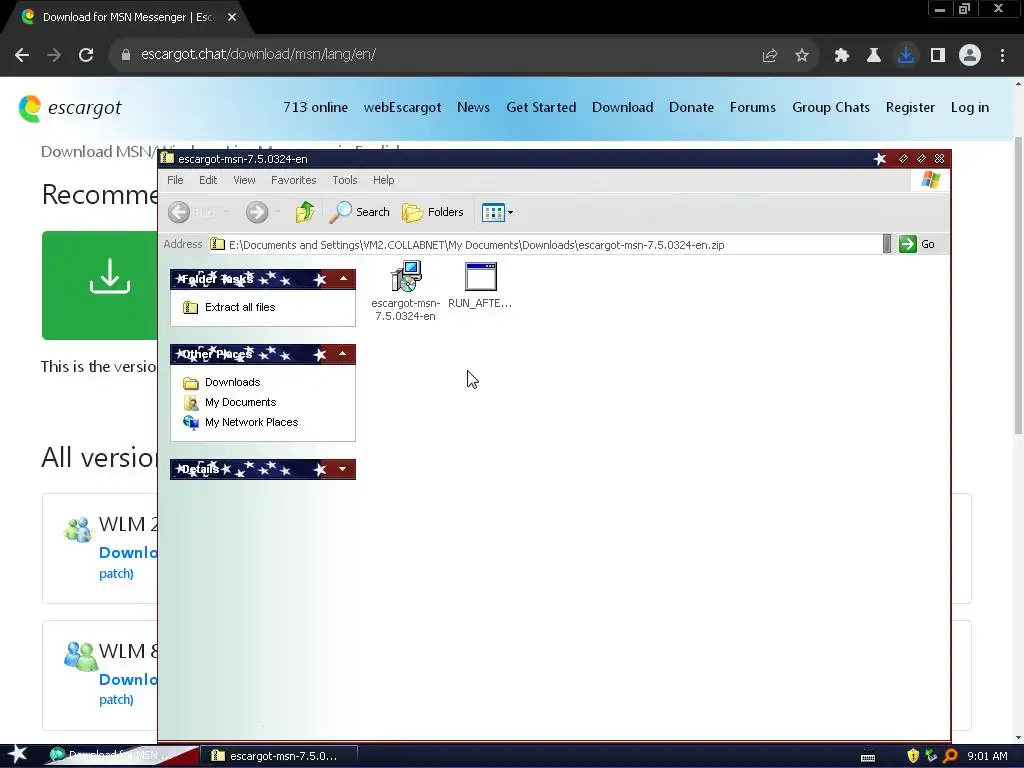Screen dimensions: 1024x768
Task: Click Download in the site navigation
Action: [622, 107]
